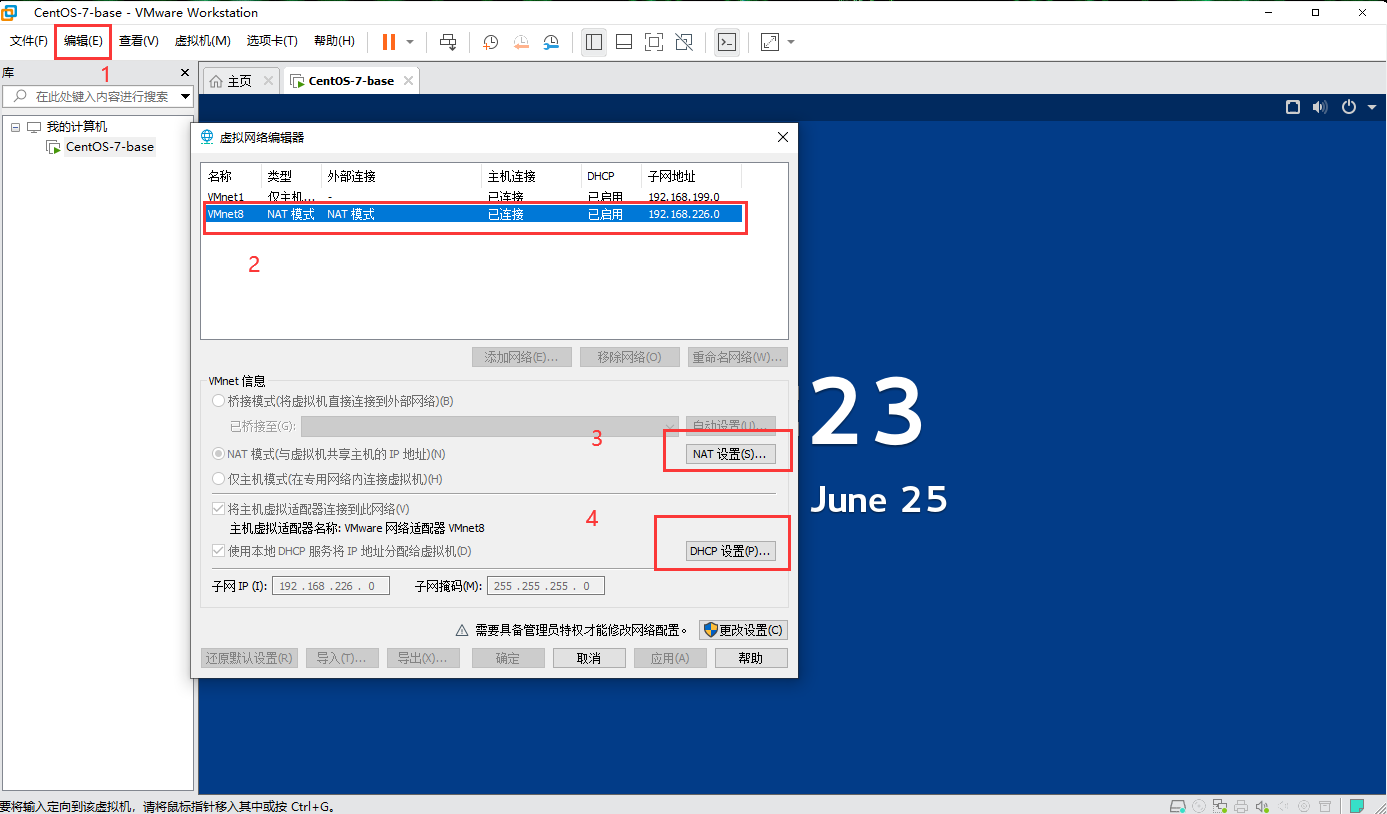Click the stretch guest display icon
Viewport: 1387px width, 814px height.
[x=769, y=42]
